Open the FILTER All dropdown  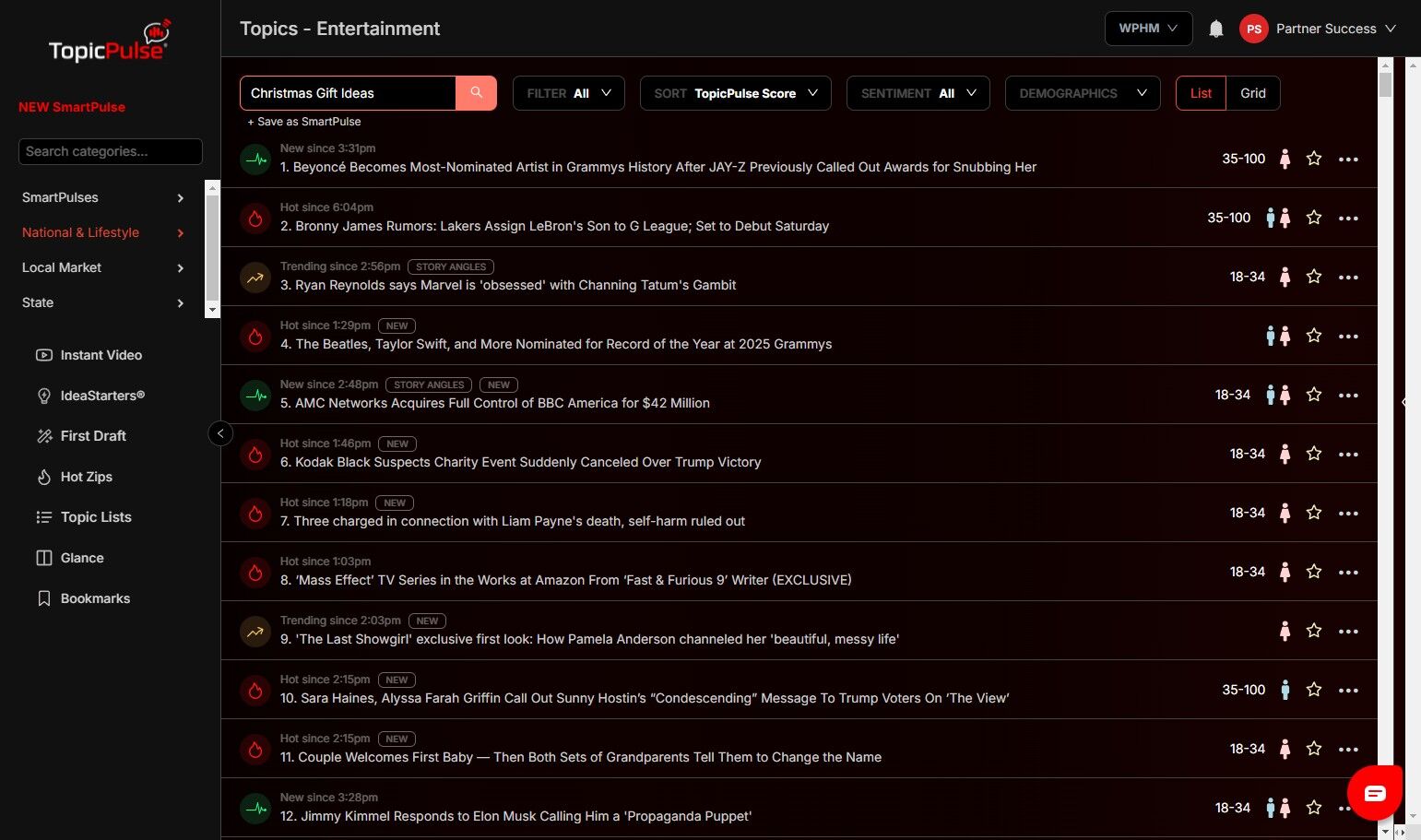pos(569,93)
